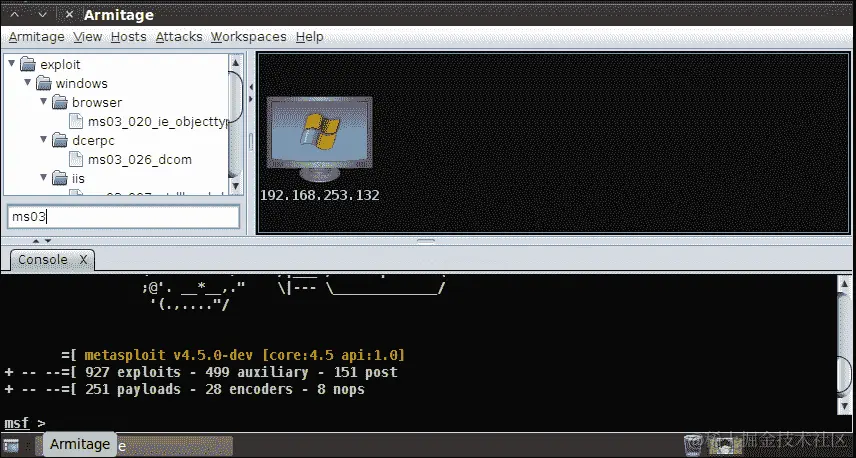Select the exploit folder label
Viewport: 856px width, 458px height.
pyautogui.click(x=60, y=64)
